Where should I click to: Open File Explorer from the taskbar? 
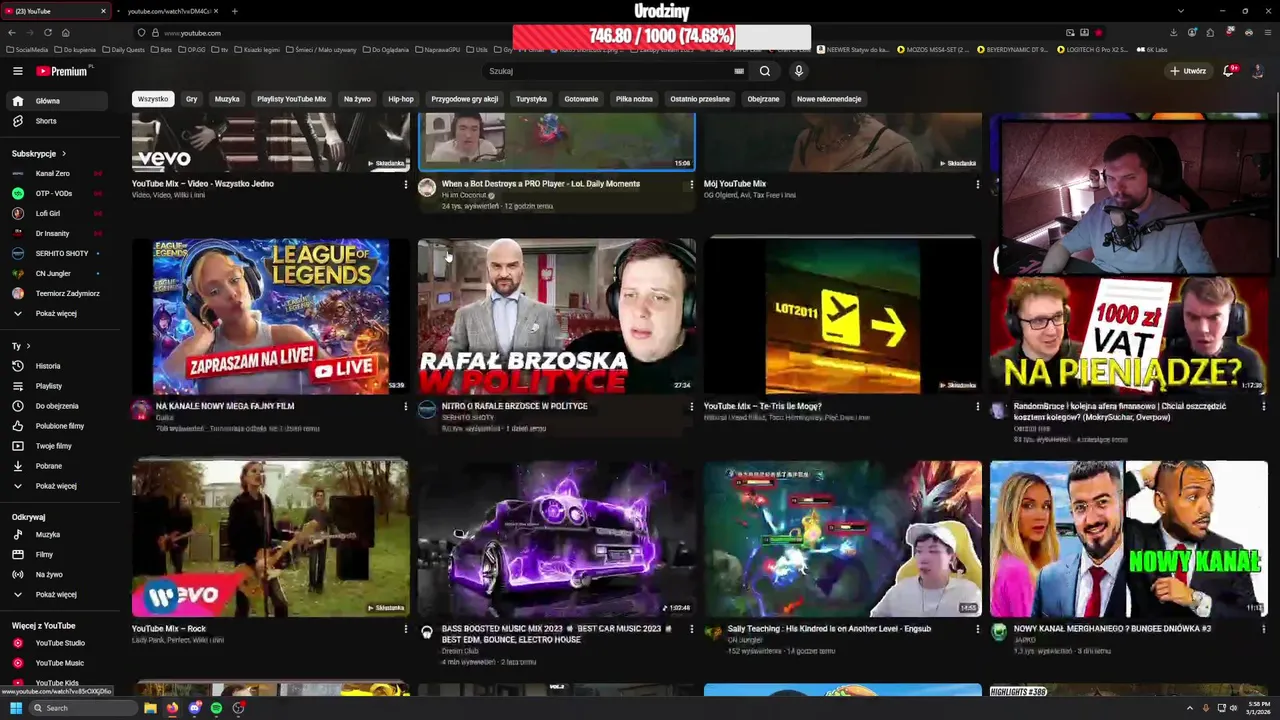[150, 708]
